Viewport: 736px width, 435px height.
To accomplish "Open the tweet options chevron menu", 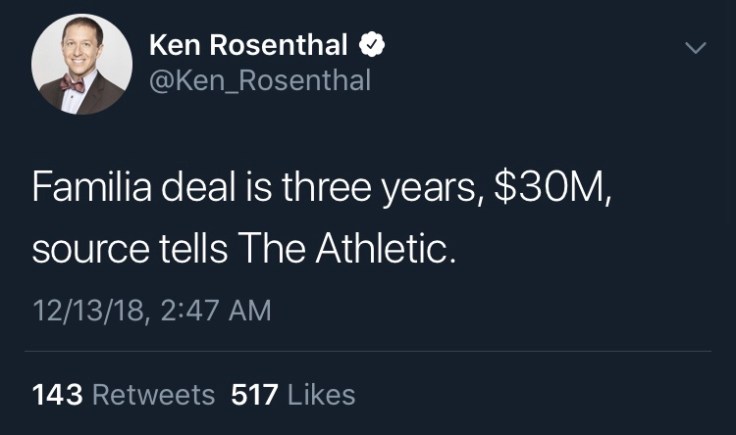I will click(x=694, y=47).
